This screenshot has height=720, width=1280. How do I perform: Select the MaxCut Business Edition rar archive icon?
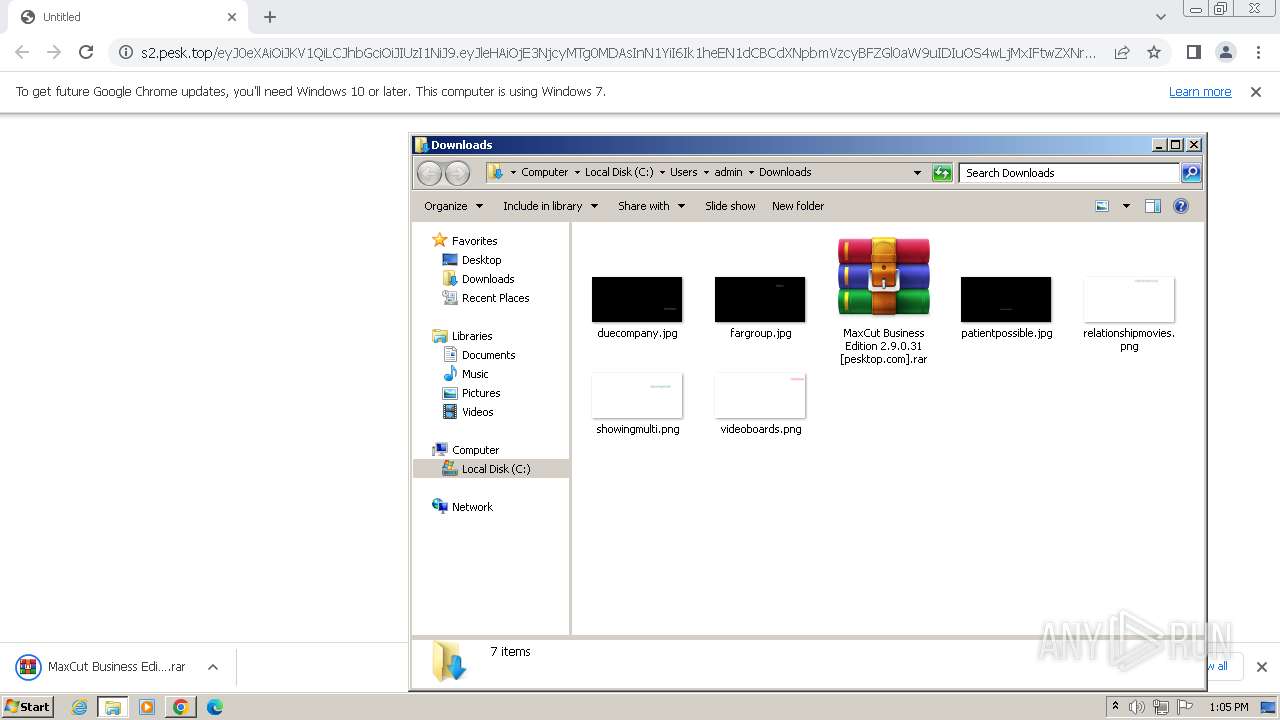point(884,277)
